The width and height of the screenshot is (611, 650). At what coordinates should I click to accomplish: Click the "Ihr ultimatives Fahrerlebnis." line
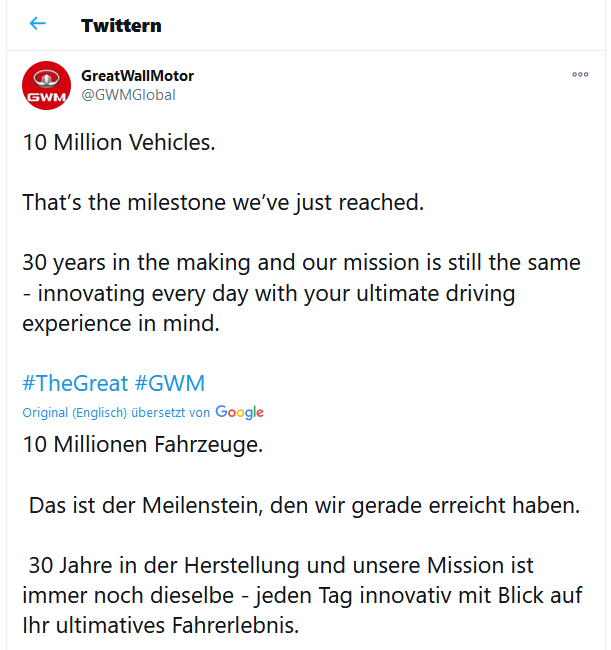(161, 626)
